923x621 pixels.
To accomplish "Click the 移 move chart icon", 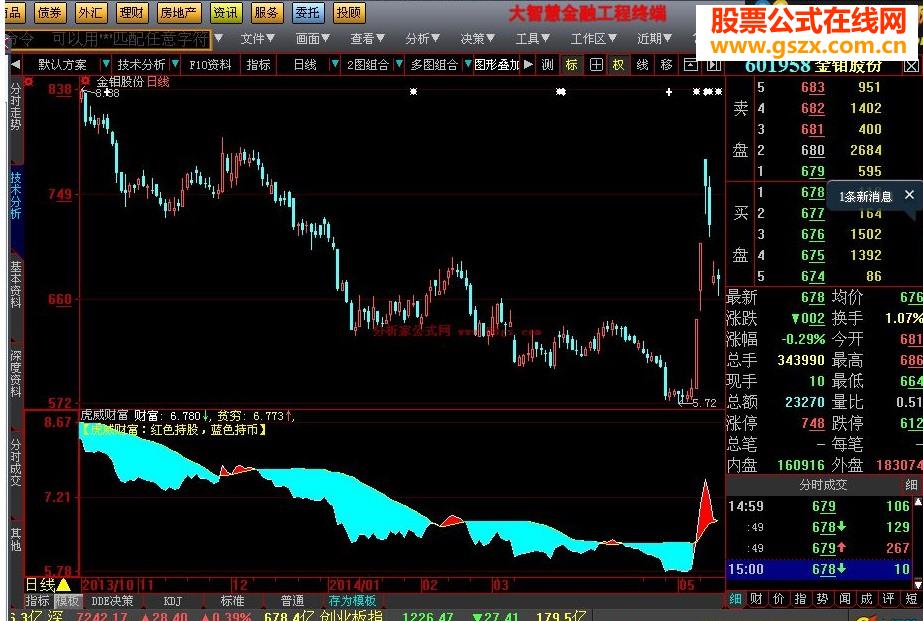I will pos(666,65).
